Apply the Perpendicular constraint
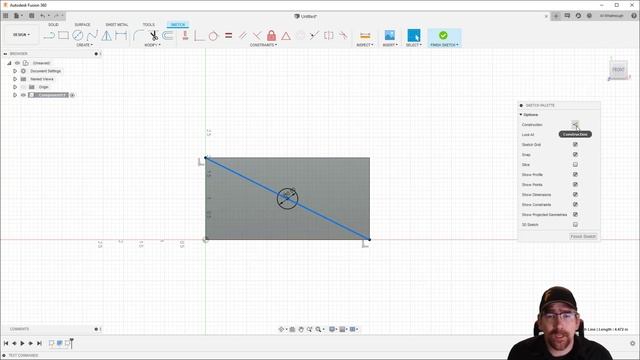The width and height of the screenshot is (640, 360). coord(257,36)
